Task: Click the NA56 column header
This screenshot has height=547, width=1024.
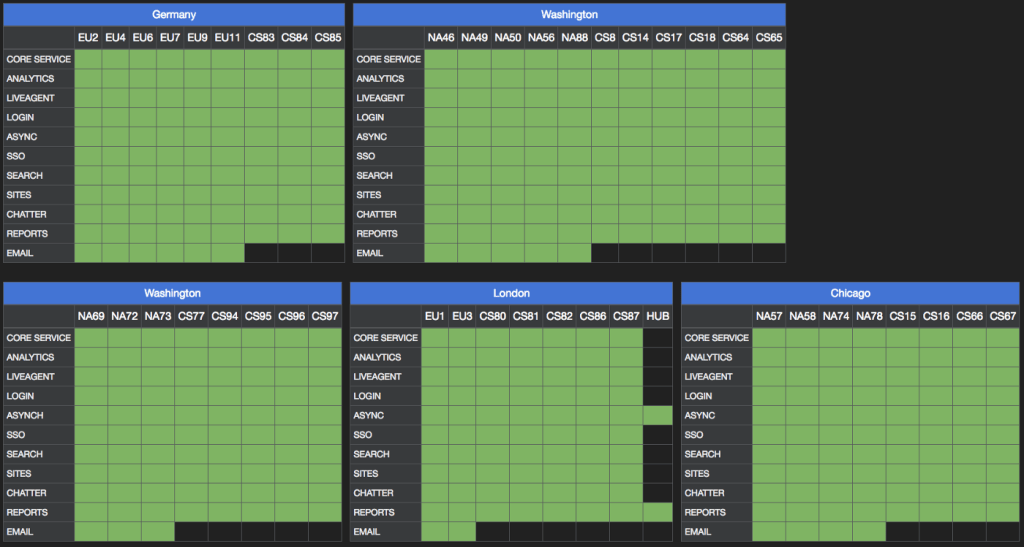Action: pos(541,38)
